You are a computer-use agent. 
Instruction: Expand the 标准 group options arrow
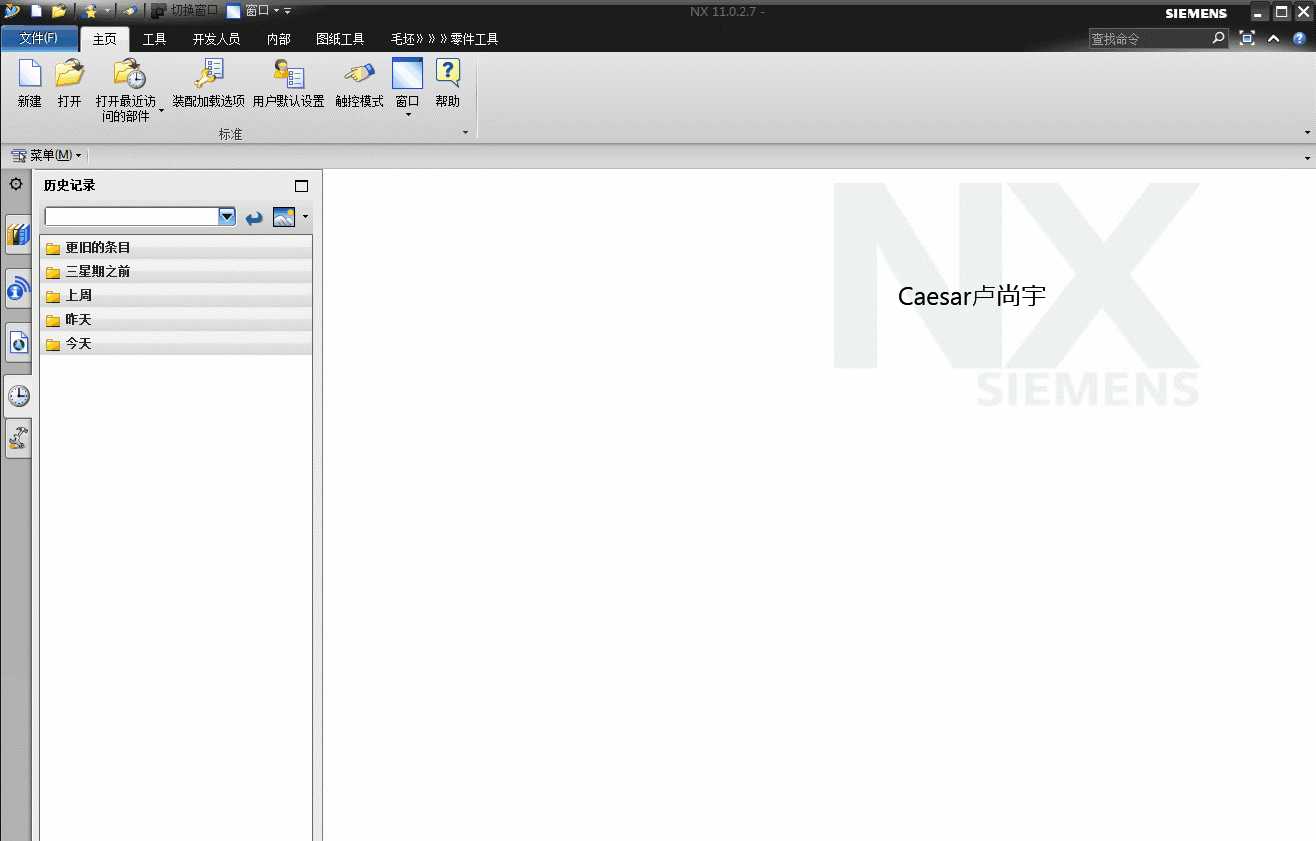465,133
